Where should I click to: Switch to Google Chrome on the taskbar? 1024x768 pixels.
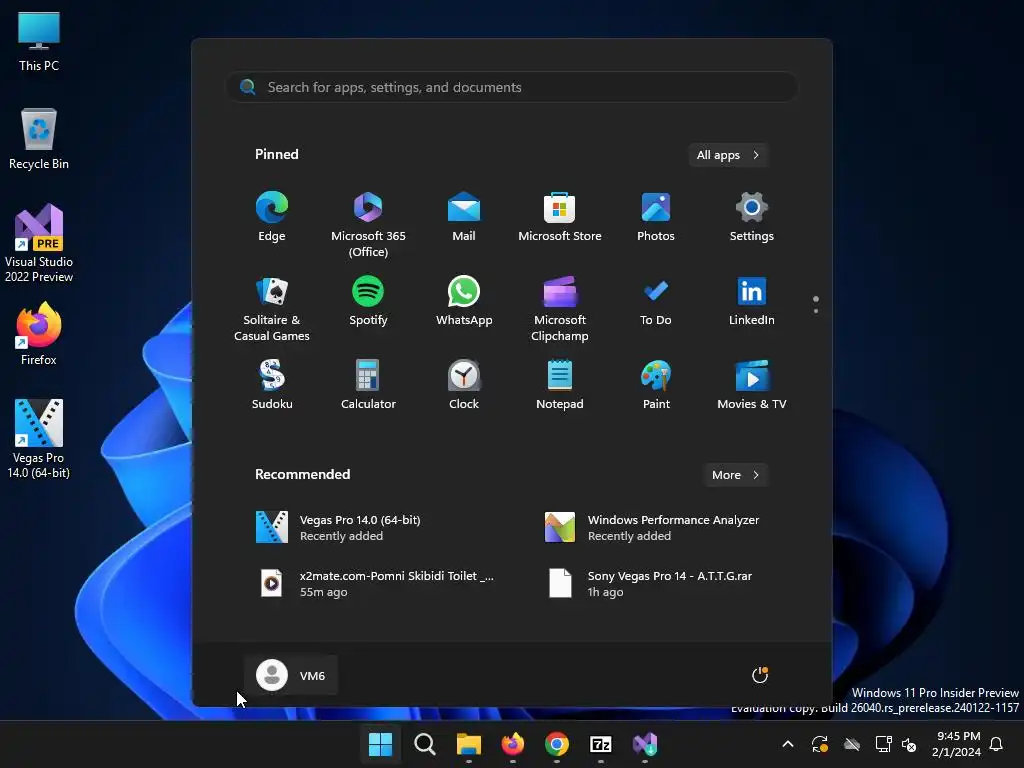coord(556,744)
